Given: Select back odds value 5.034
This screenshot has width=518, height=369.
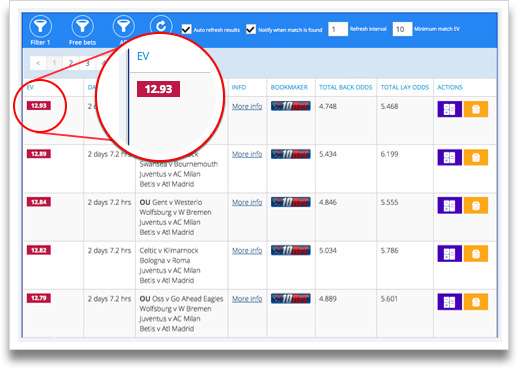Looking at the screenshot, I should 328,250.
